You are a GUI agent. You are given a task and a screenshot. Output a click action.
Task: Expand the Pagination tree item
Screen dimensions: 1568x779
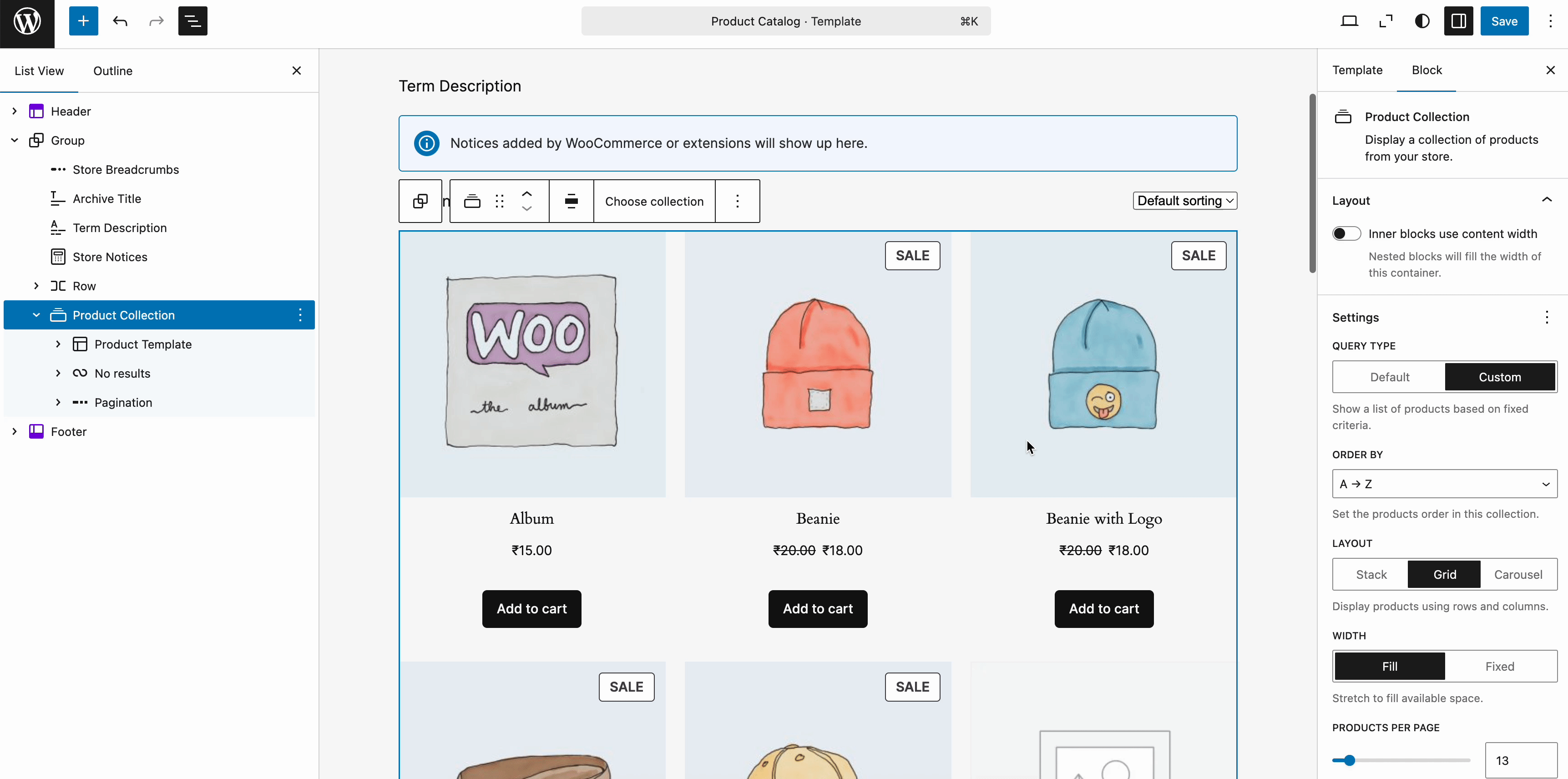coord(58,402)
